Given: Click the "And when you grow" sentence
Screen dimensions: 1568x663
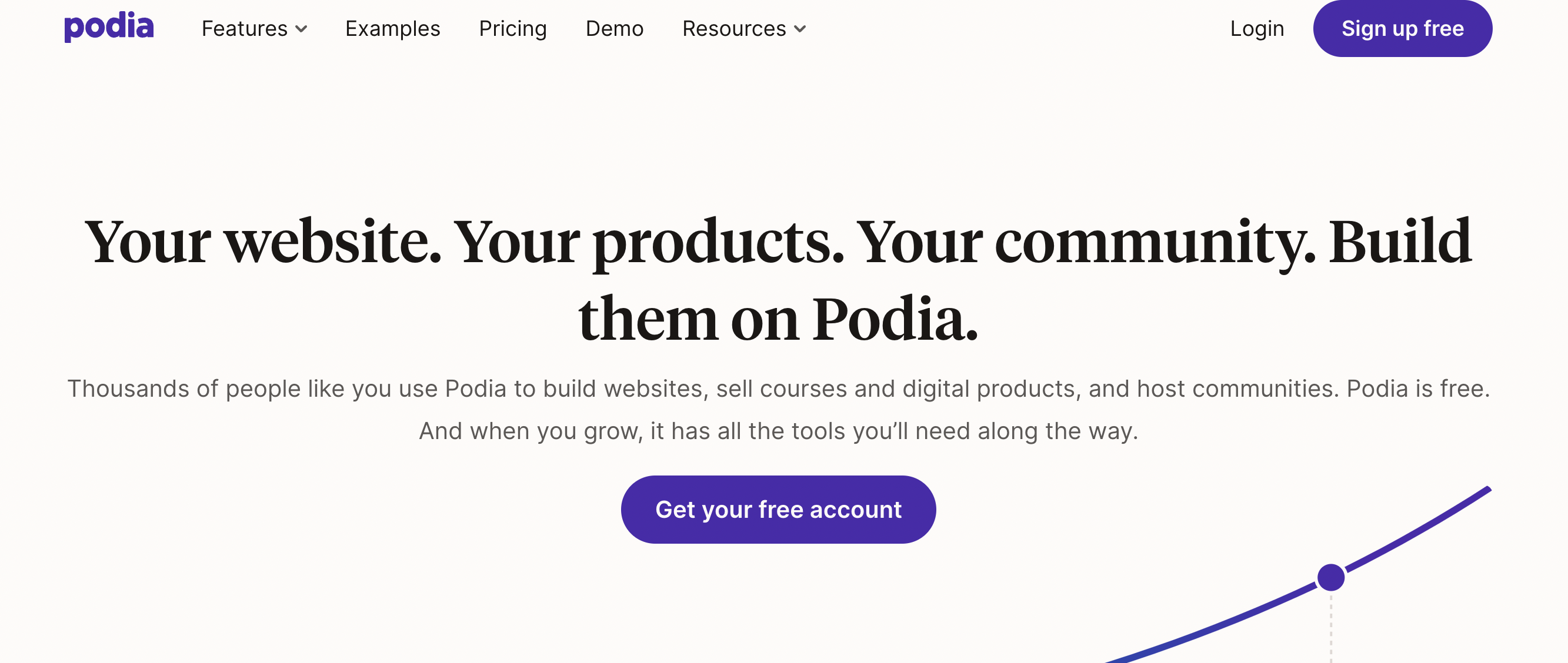Looking at the screenshot, I should point(778,431).
